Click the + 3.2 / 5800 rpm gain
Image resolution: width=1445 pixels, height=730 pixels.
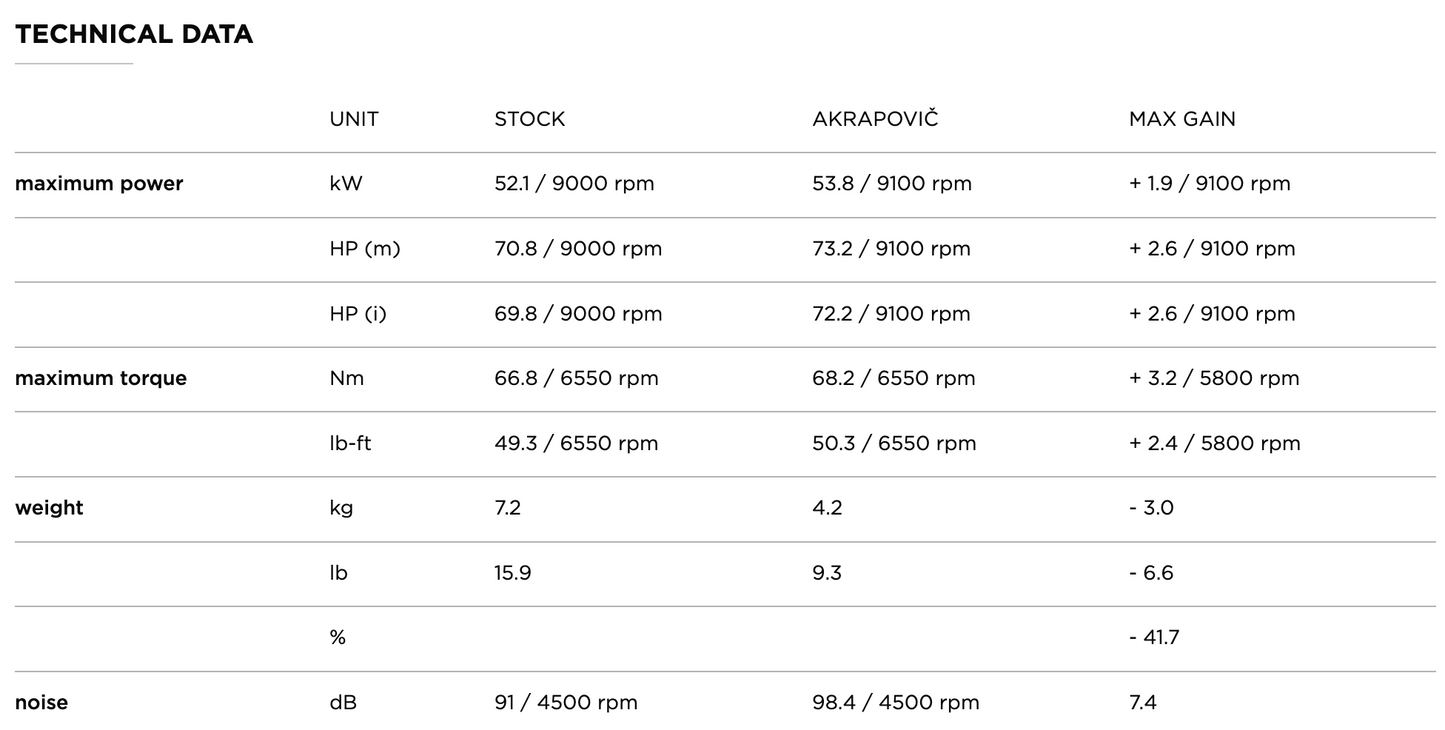pyautogui.click(x=1214, y=379)
